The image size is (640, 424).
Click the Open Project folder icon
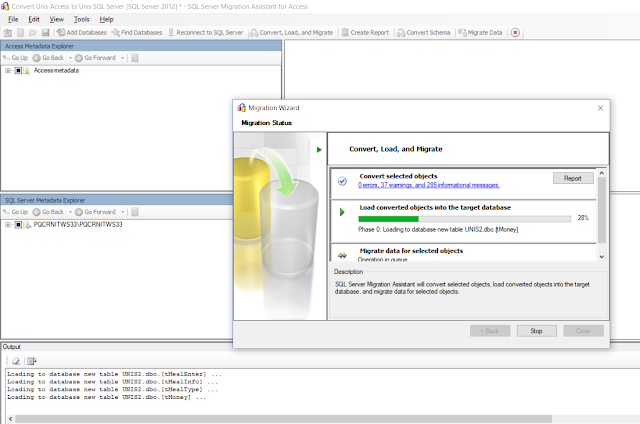pyautogui.click(x=33, y=32)
